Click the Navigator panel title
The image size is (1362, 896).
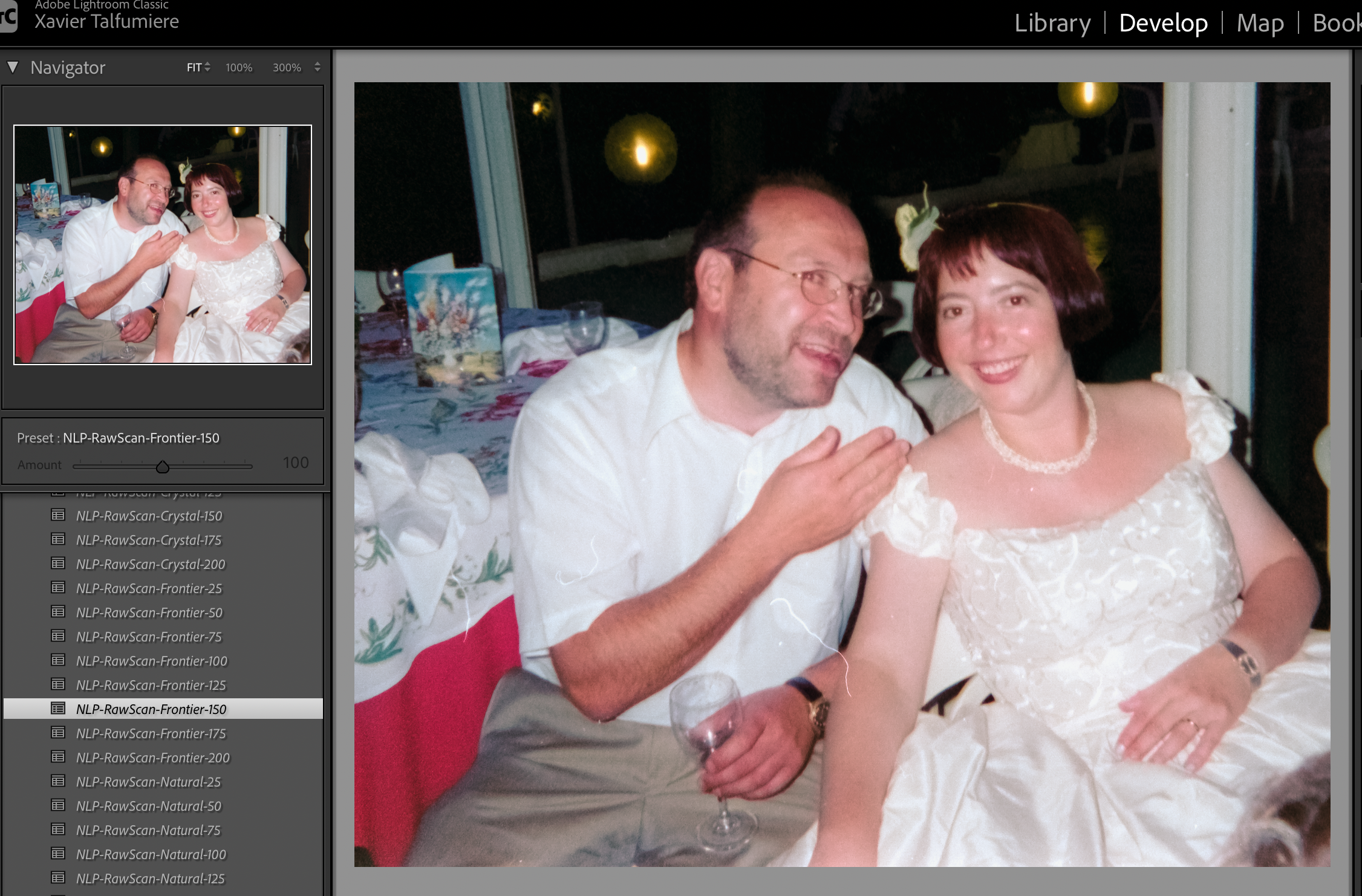pyautogui.click(x=68, y=68)
